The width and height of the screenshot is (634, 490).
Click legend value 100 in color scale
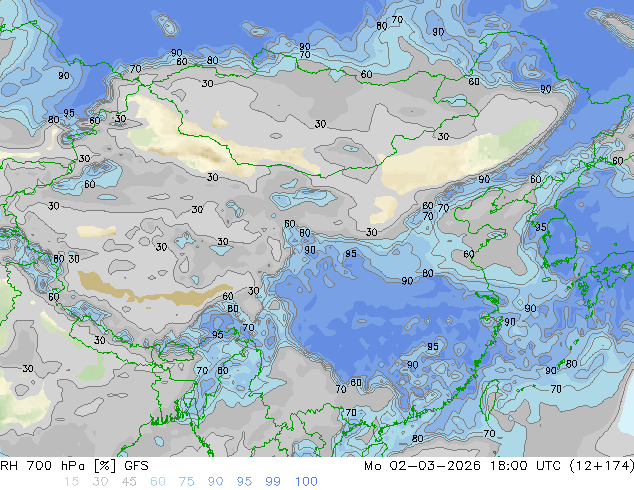[306, 482]
